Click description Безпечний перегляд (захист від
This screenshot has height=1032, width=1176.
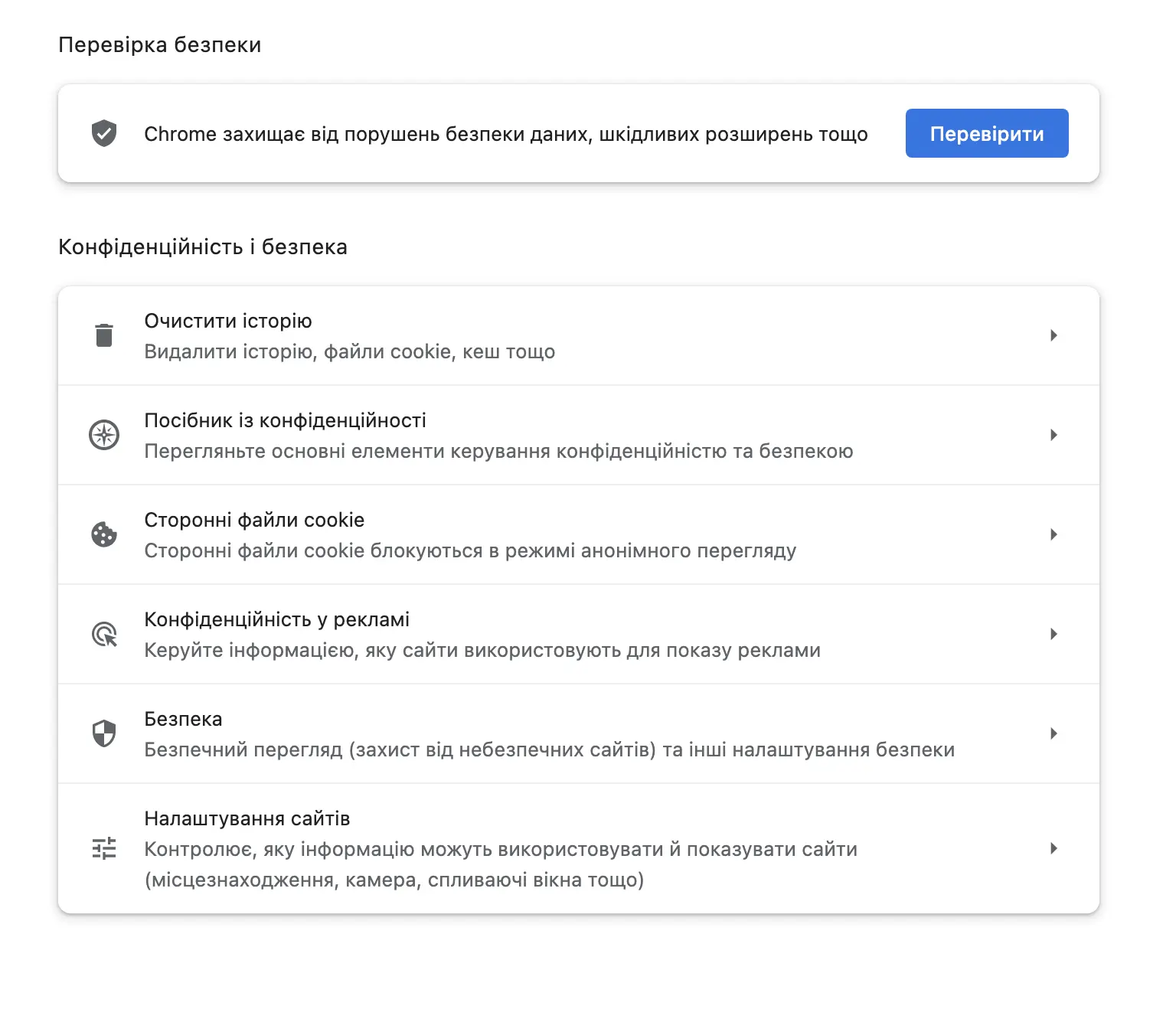550,750
